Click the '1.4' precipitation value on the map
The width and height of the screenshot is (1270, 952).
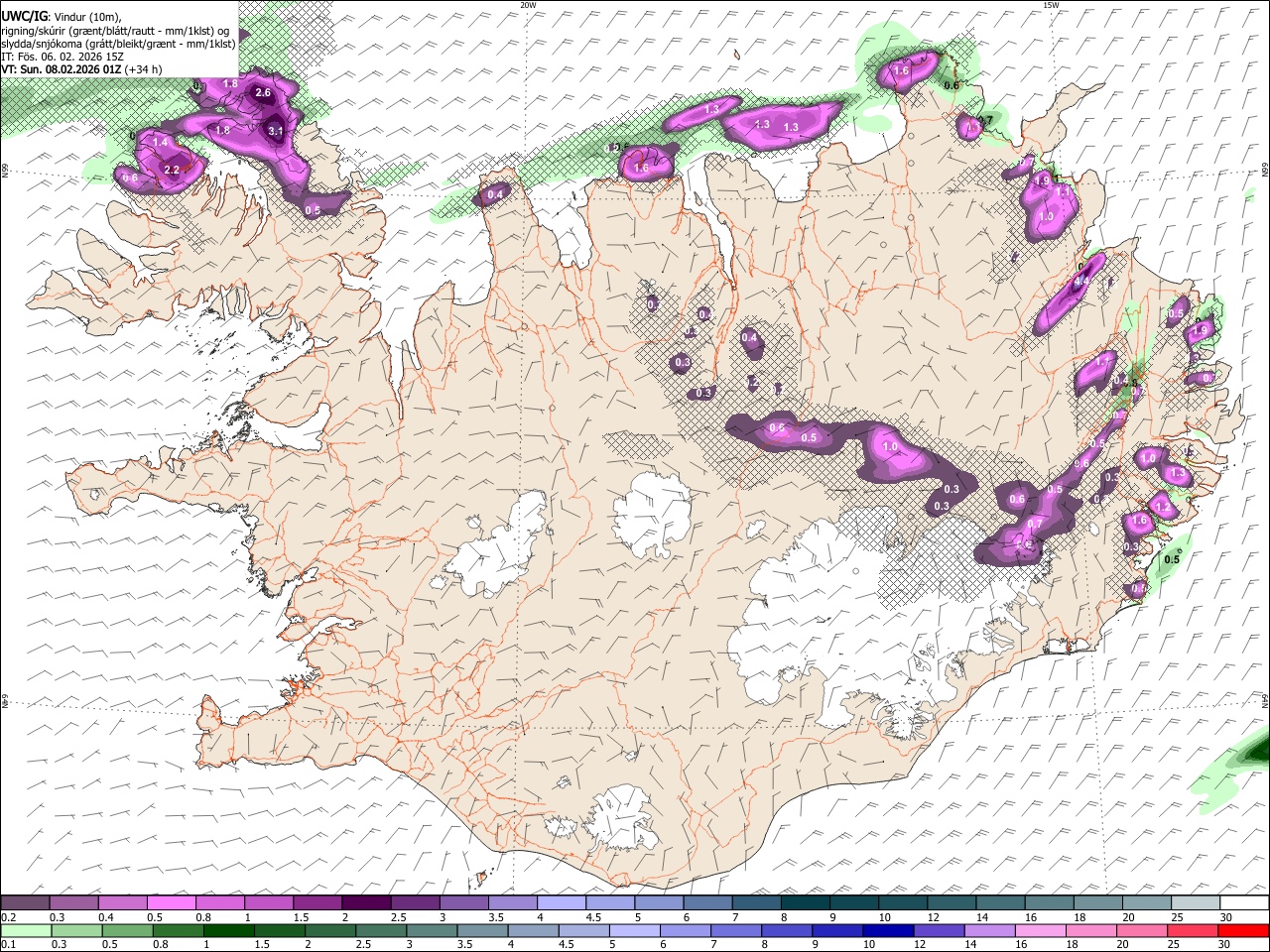161,143
